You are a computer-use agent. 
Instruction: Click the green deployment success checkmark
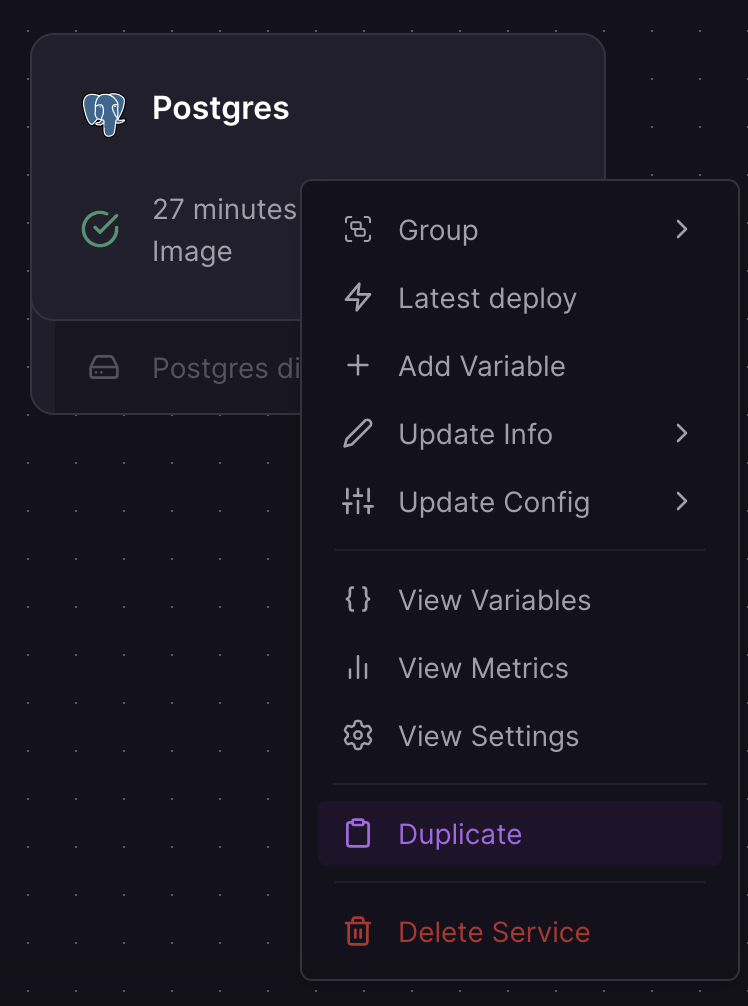[x=99, y=229]
